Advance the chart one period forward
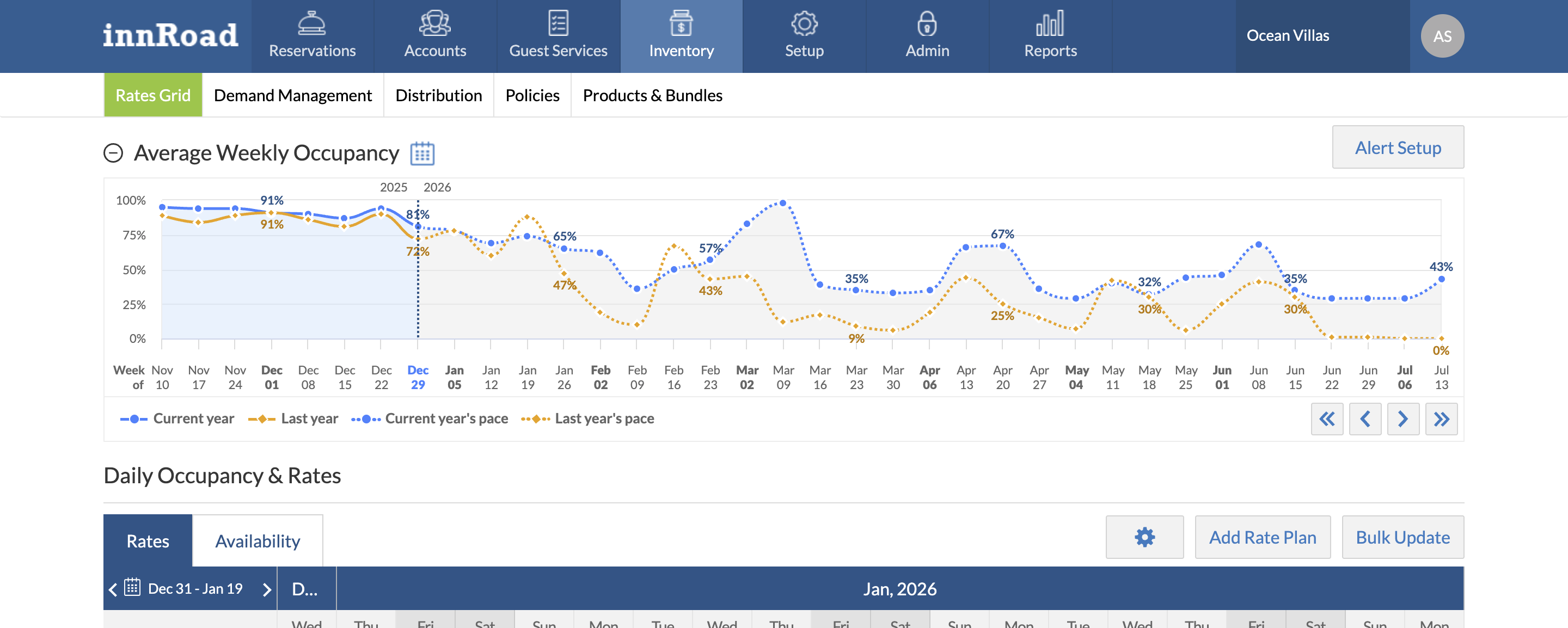1568x628 pixels. 1404,418
